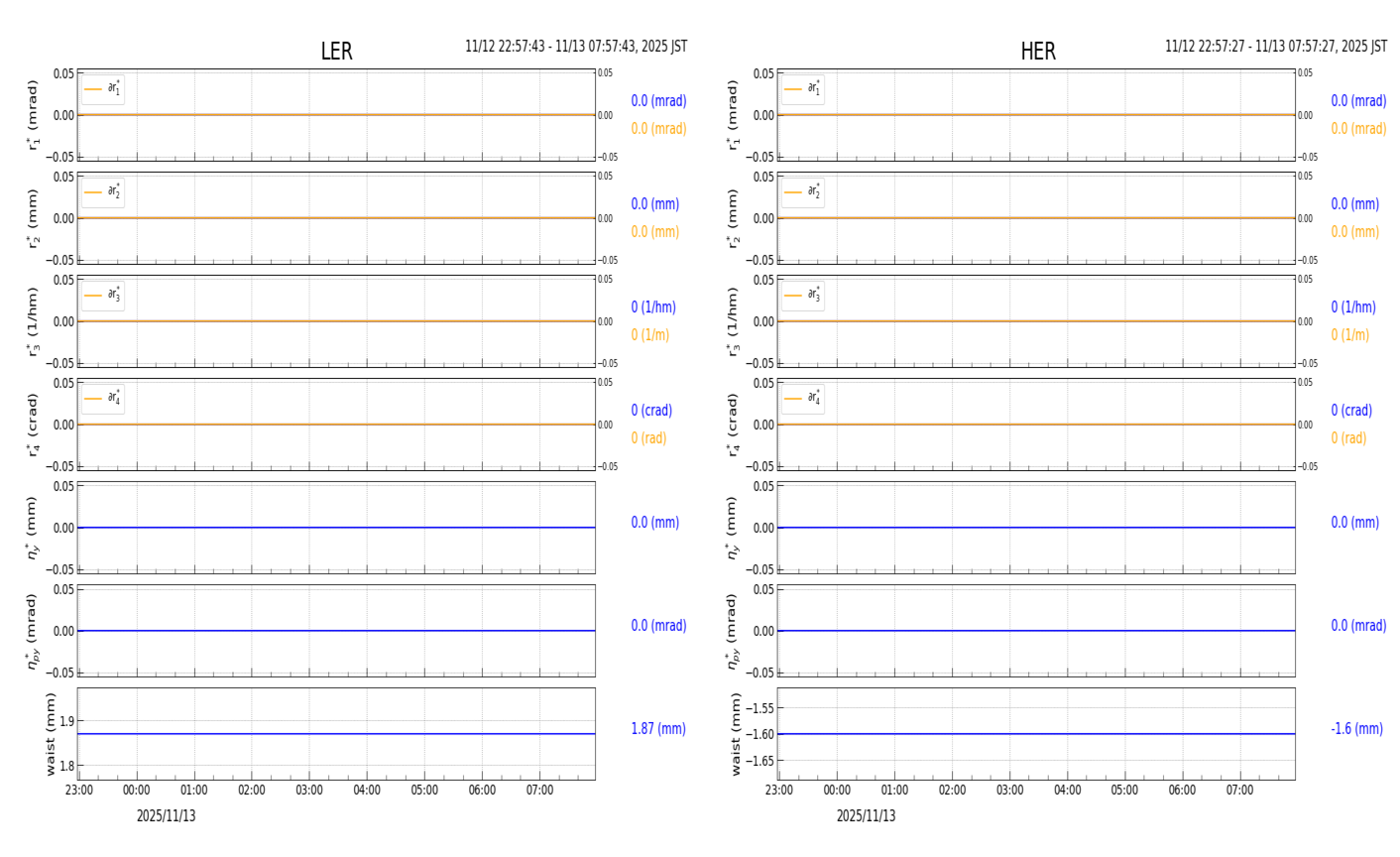Click the HER timestamp range ending 07:57:27
Screen dimensions: 1400x857
coord(1275,47)
